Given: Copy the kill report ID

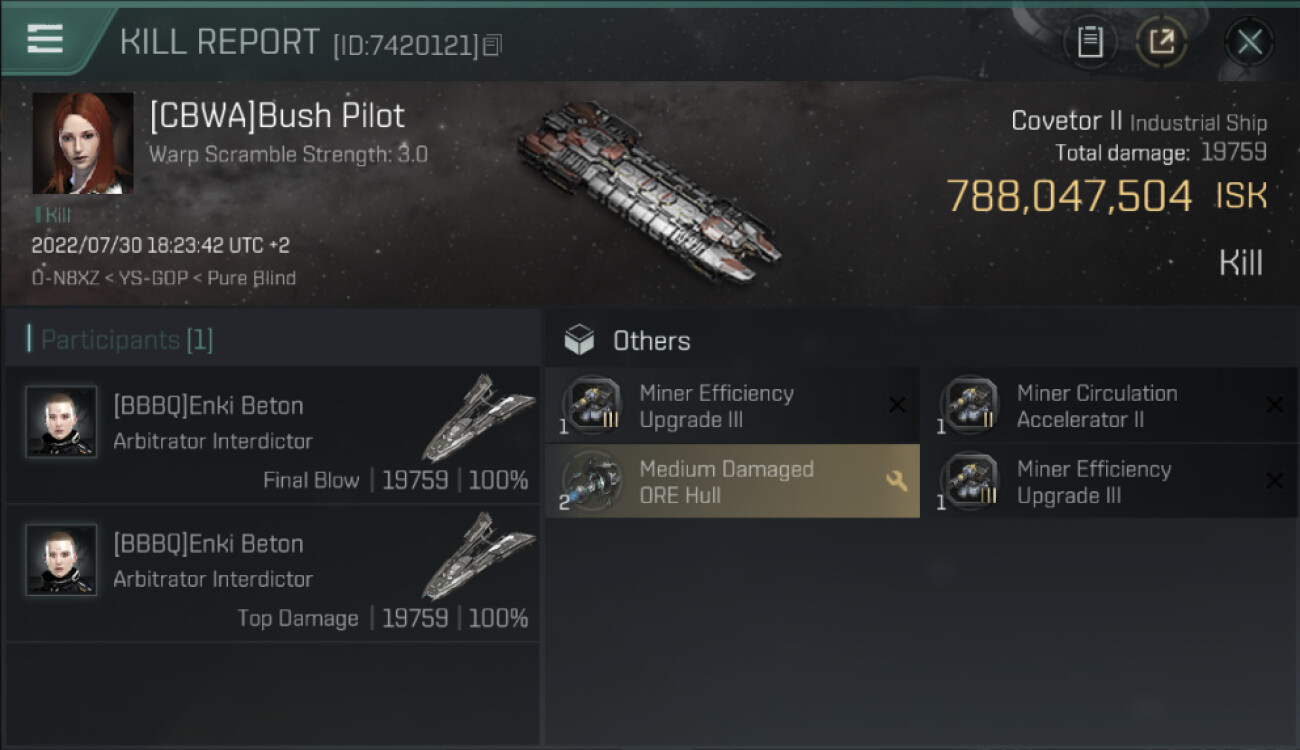Looking at the screenshot, I should click(x=491, y=45).
